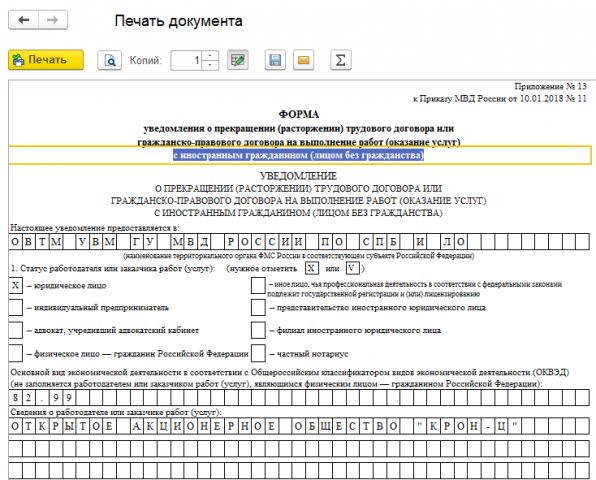Image resolution: width=596 pixels, height=480 pixels.
Task: Click the 'Копий:' label
Action: [146, 60]
